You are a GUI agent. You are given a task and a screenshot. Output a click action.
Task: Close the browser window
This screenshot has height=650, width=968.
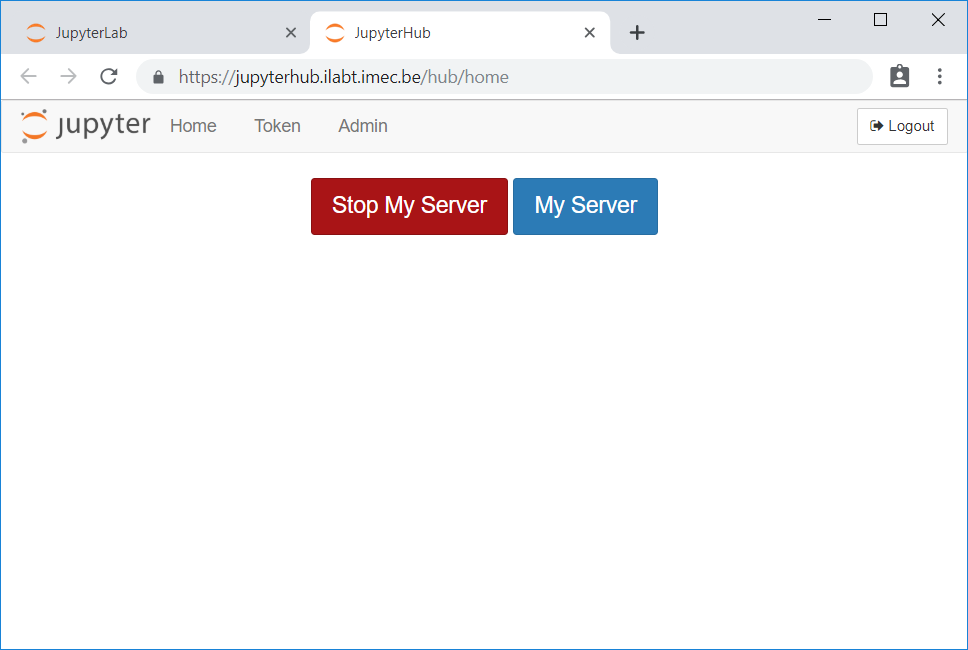click(x=938, y=20)
